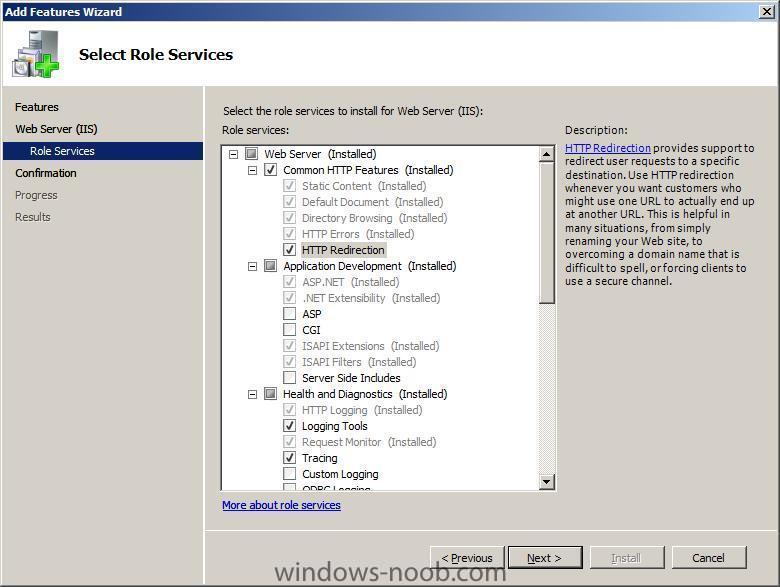Click the role services scrollbar thumb
The height and width of the screenshot is (587, 780).
(x=547, y=232)
